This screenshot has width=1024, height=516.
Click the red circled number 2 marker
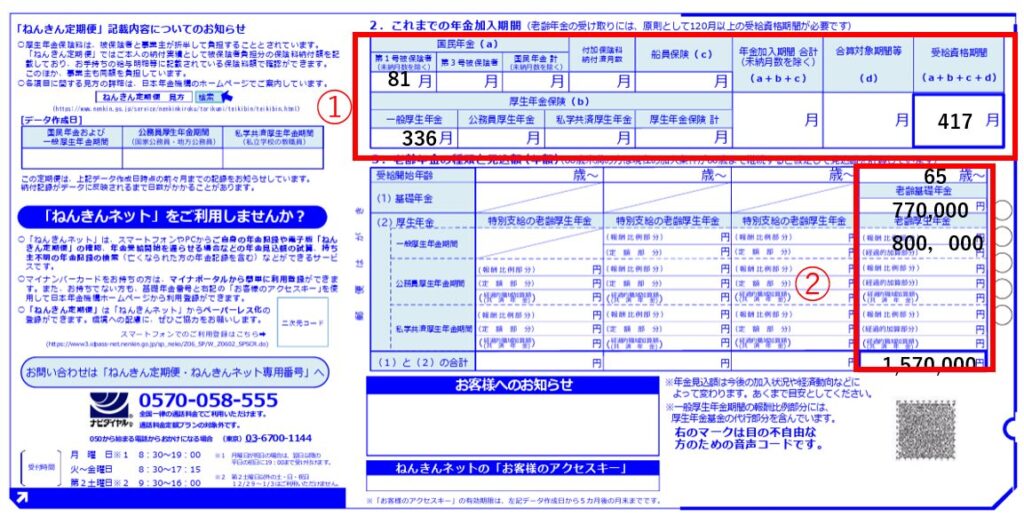pos(815,285)
